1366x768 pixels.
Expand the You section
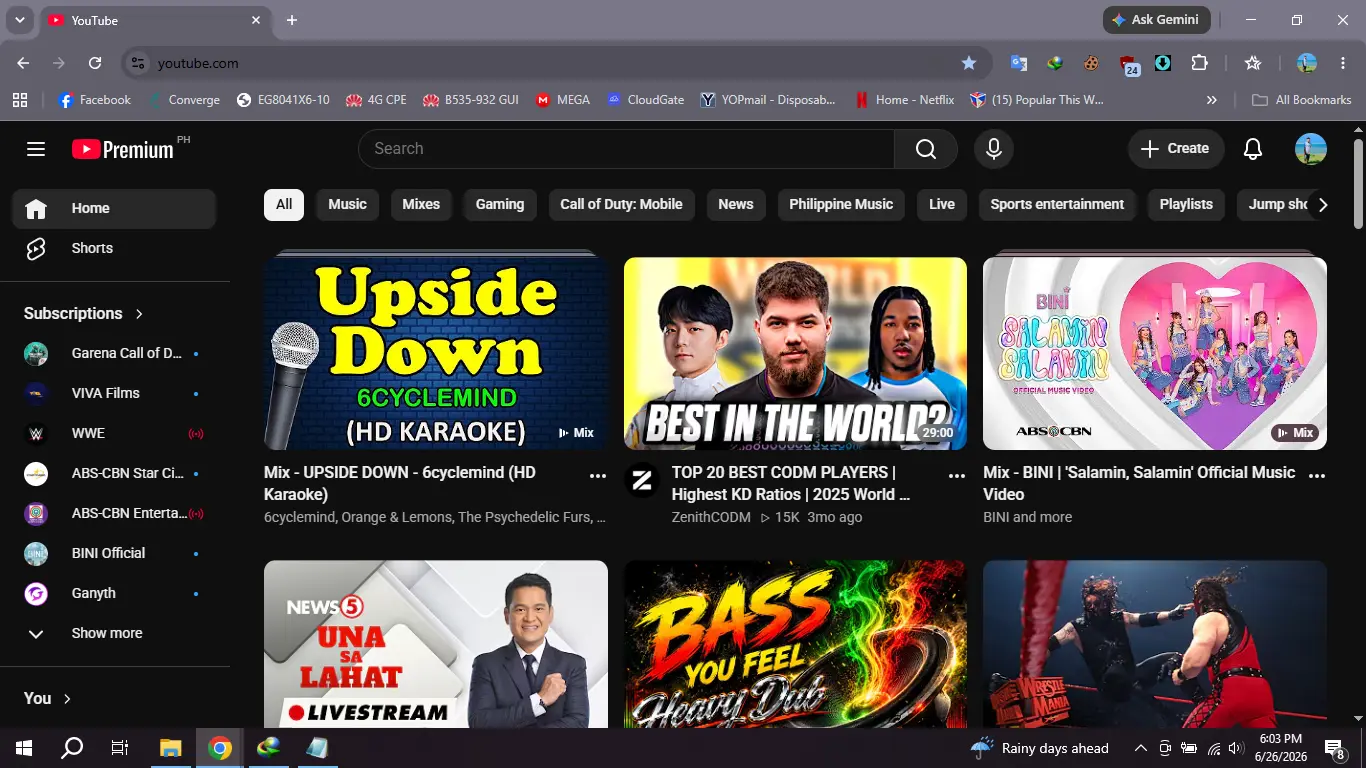click(48, 699)
